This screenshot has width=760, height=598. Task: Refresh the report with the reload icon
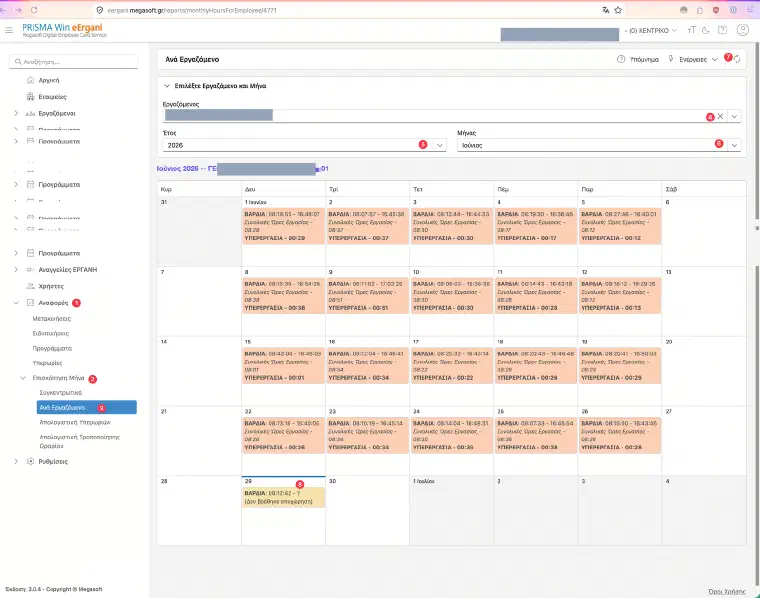737,60
